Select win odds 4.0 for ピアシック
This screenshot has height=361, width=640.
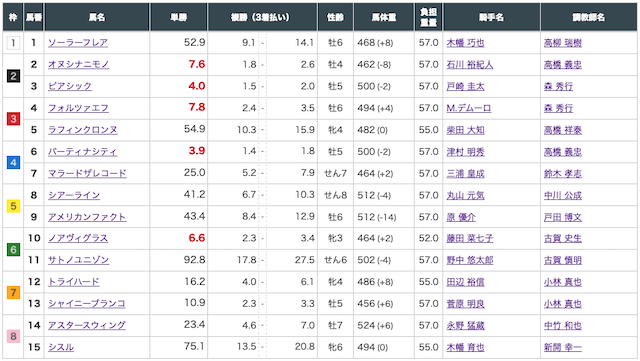[x=197, y=86]
